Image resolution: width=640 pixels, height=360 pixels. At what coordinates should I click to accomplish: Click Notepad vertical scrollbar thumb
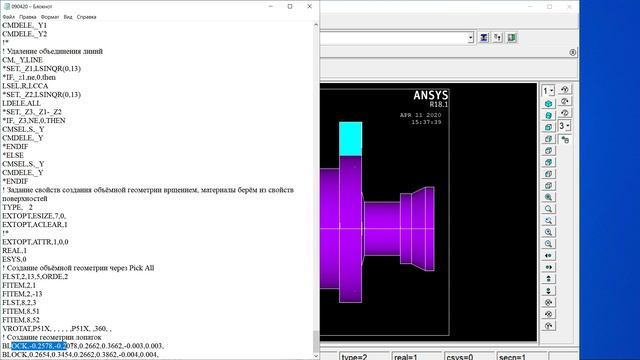(x=316, y=342)
